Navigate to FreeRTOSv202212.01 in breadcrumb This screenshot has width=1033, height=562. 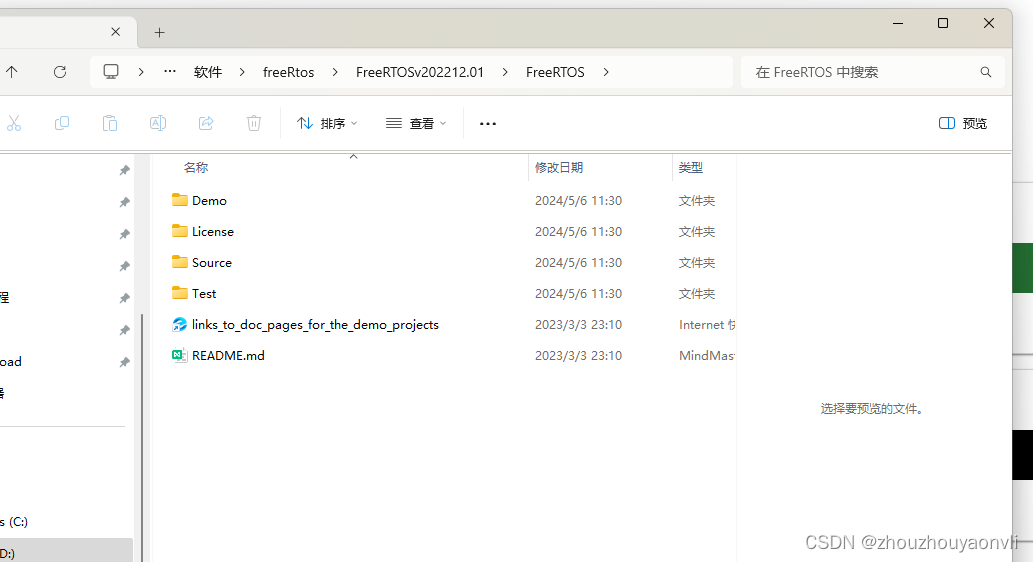(x=420, y=72)
